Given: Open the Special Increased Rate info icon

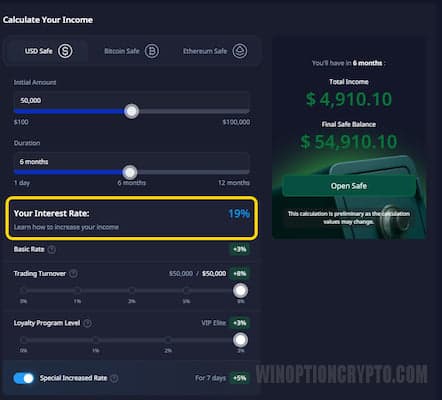Looking at the screenshot, I should click(114, 378).
